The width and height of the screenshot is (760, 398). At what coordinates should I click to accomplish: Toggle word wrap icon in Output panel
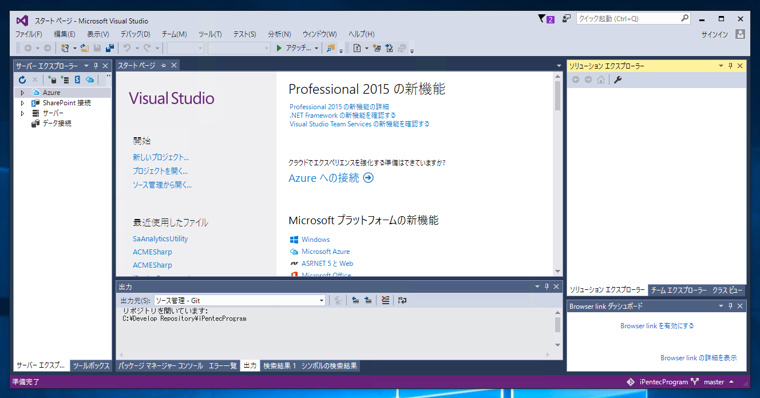pyautogui.click(x=402, y=301)
